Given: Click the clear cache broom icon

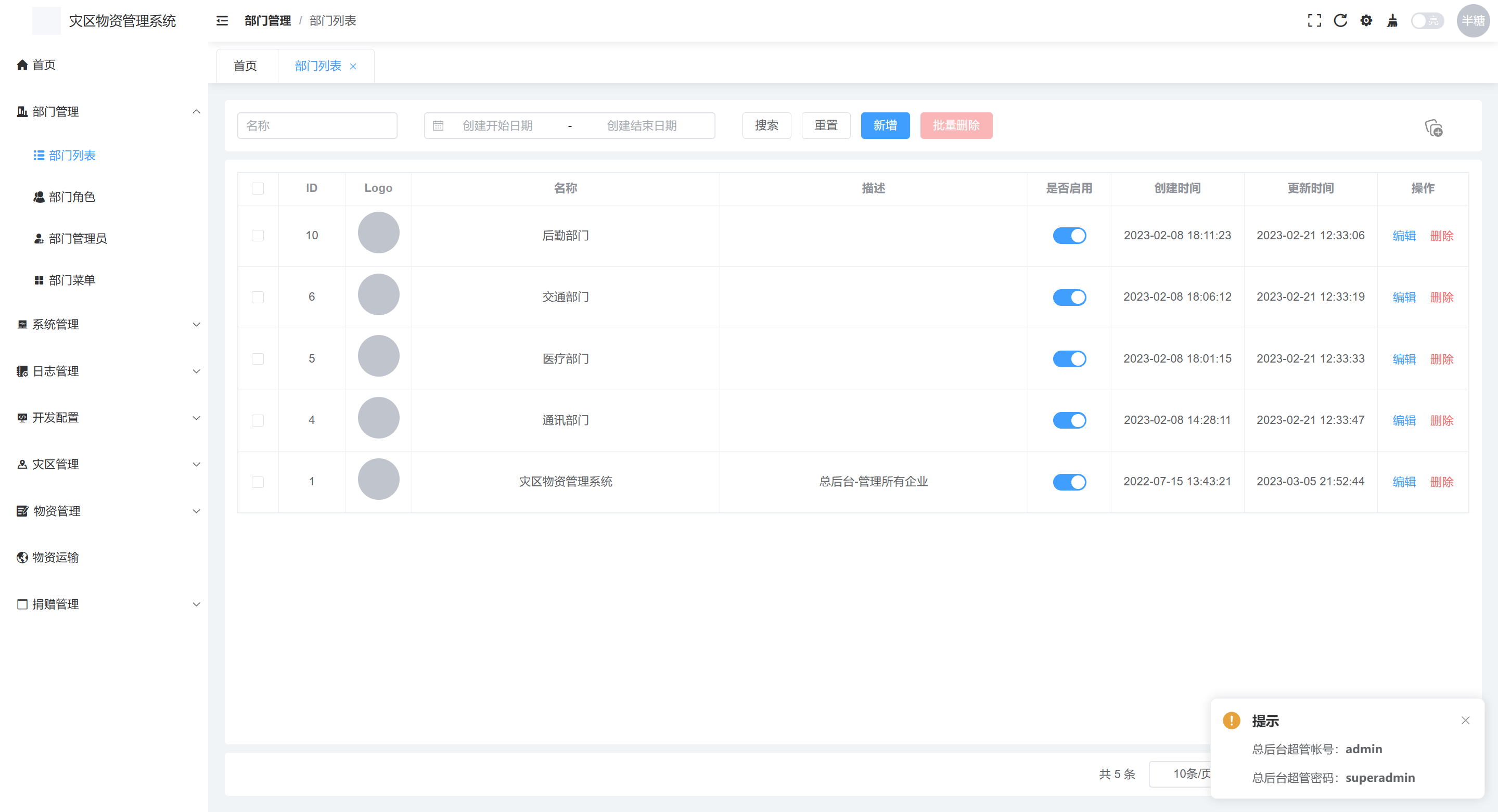Looking at the screenshot, I should (1392, 21).
